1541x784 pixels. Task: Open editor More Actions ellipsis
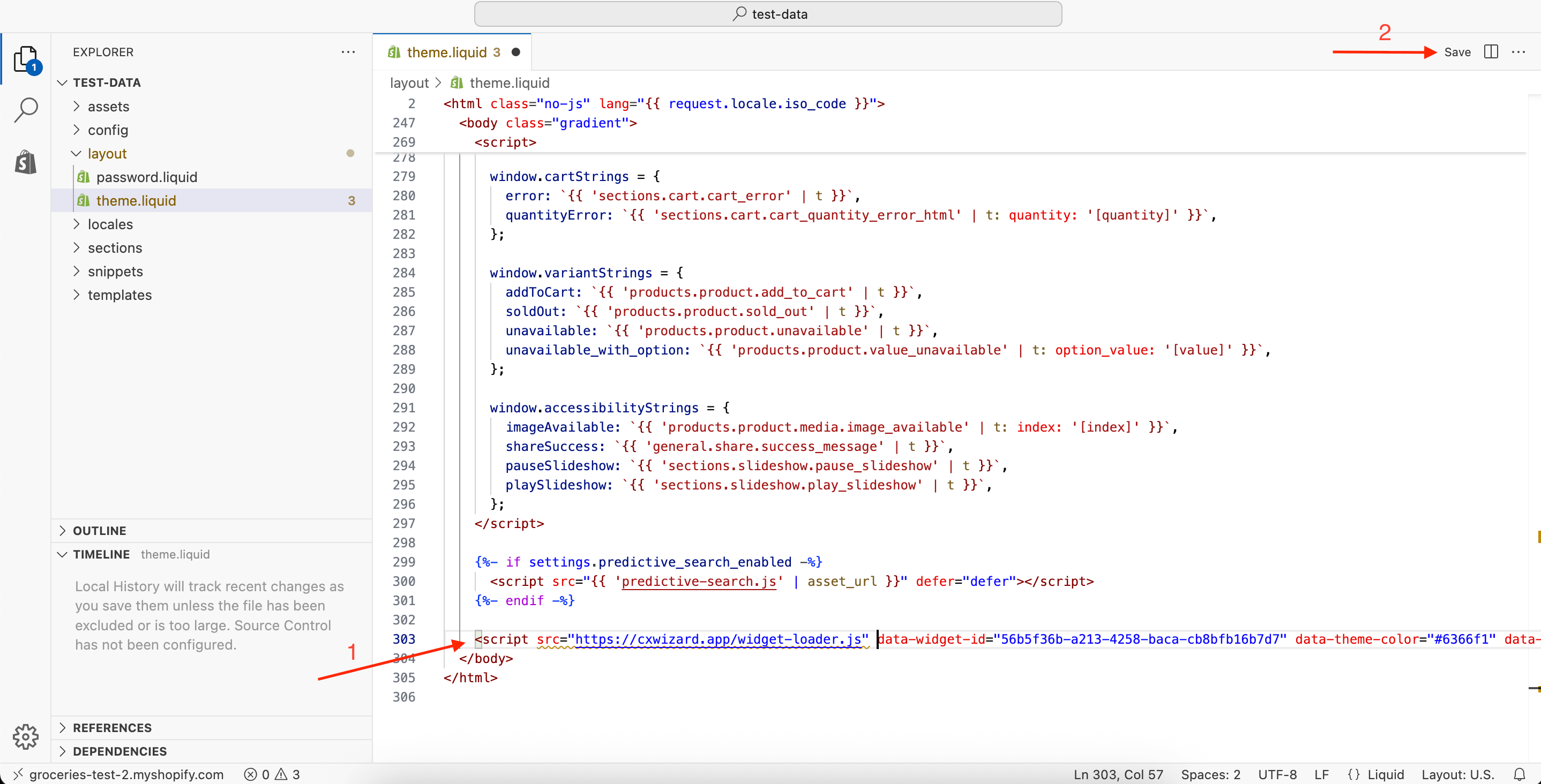1518,52
